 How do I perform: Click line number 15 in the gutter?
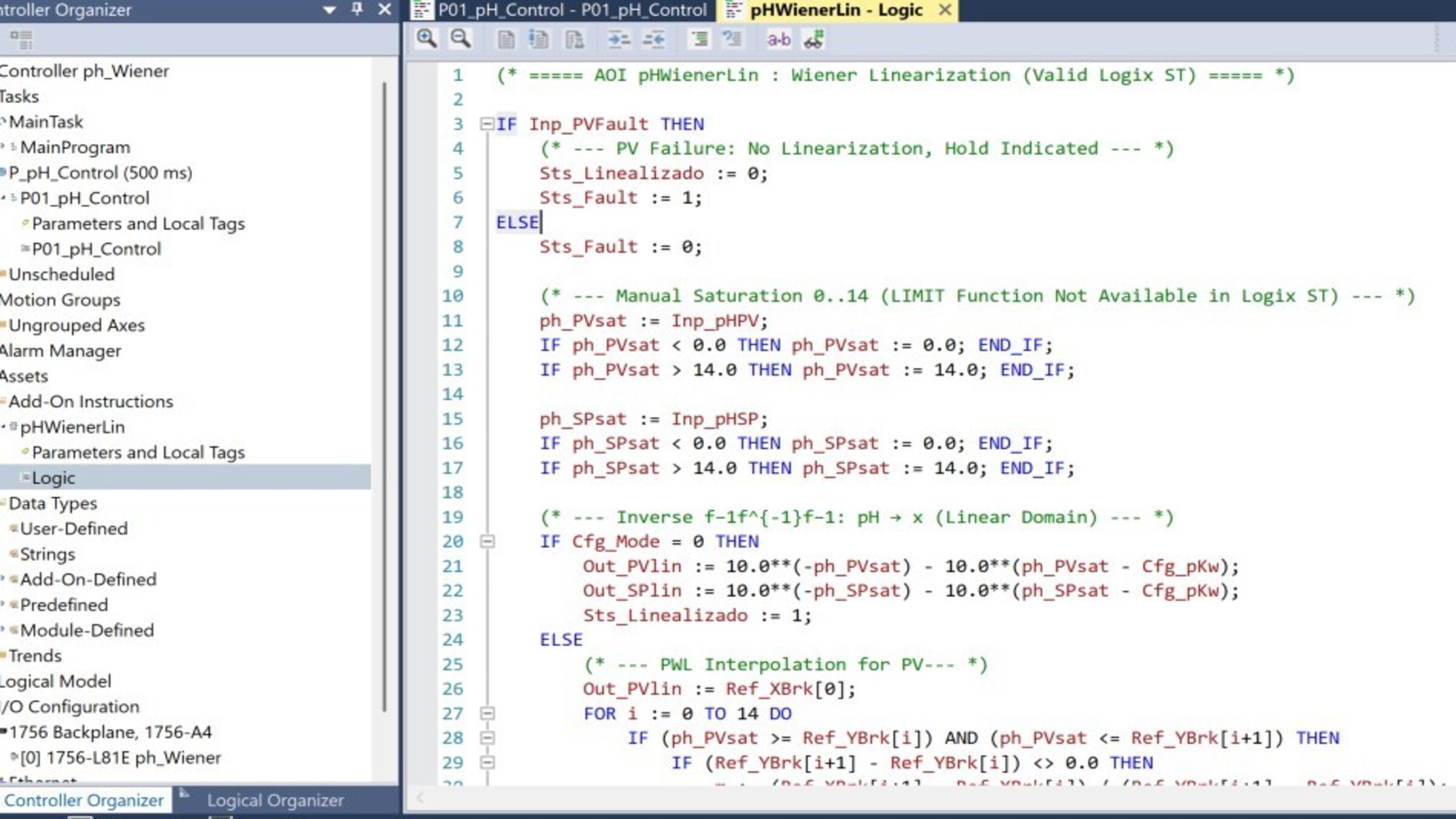pos(453,419)
